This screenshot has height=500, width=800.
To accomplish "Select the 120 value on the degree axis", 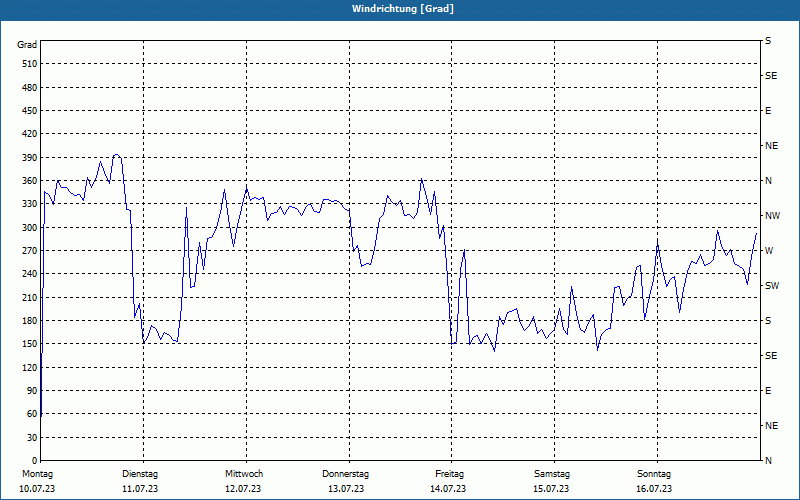I will (30, 367).
